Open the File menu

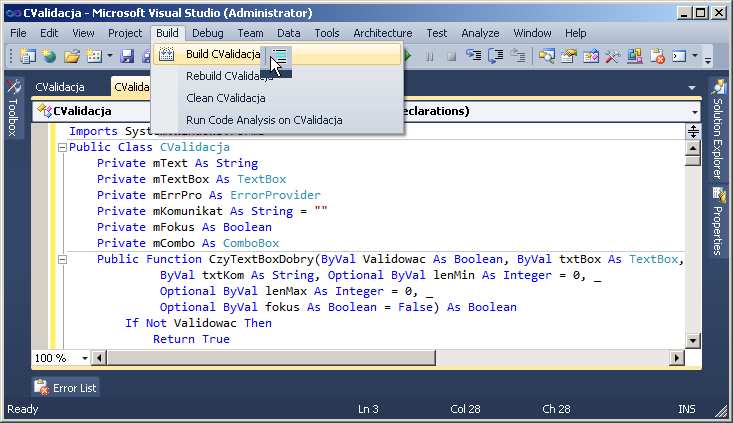[x=18, y=33]
